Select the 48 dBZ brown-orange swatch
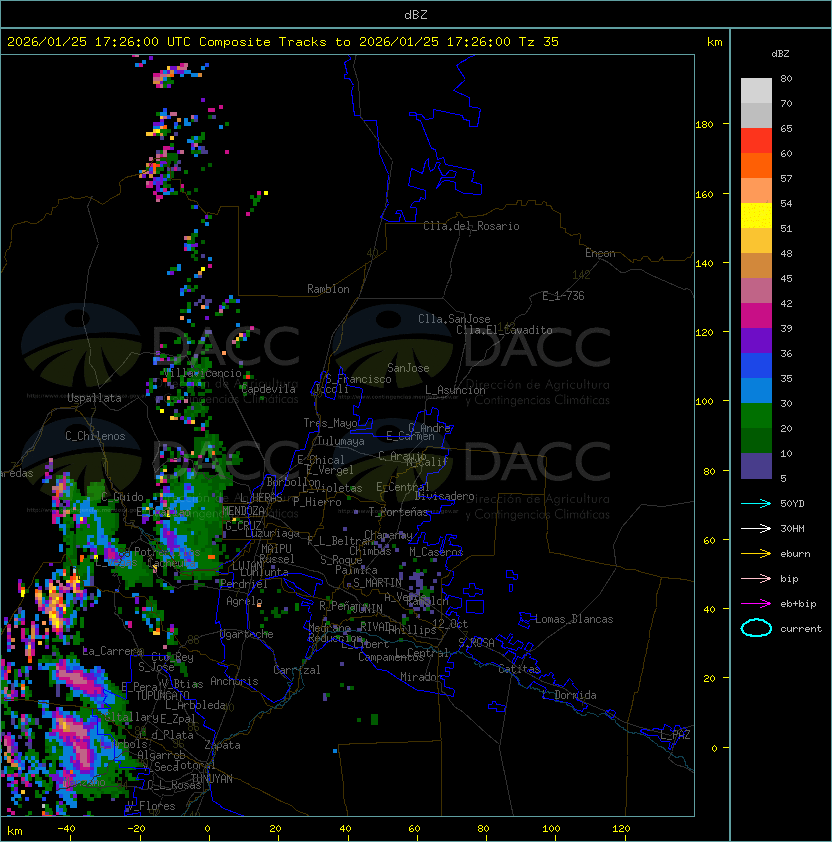Image resolution: width=832 pixels, height=842 pixels. (x=756, y=266)
